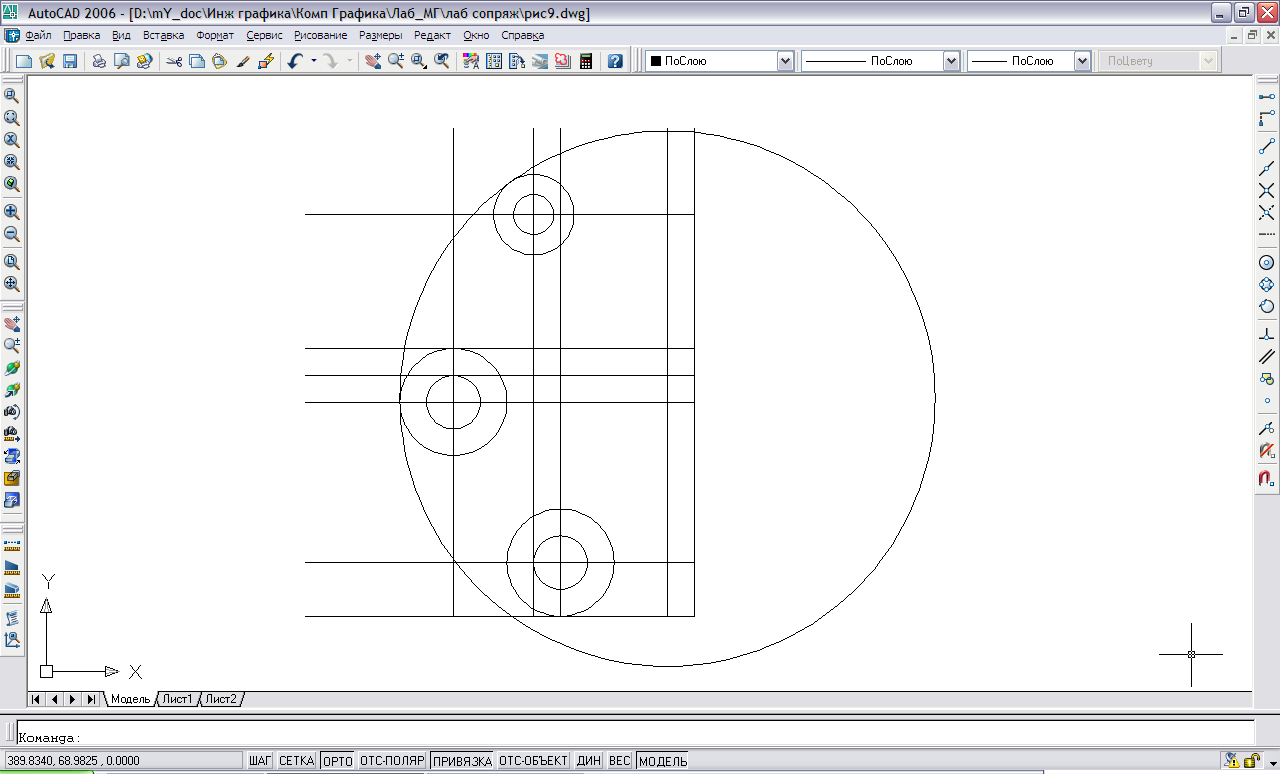This screenshot has height=774, width=1280.
Task: Select the Snap to Intersection icon
Action: pyautogui.click(x=1266, y=190)
